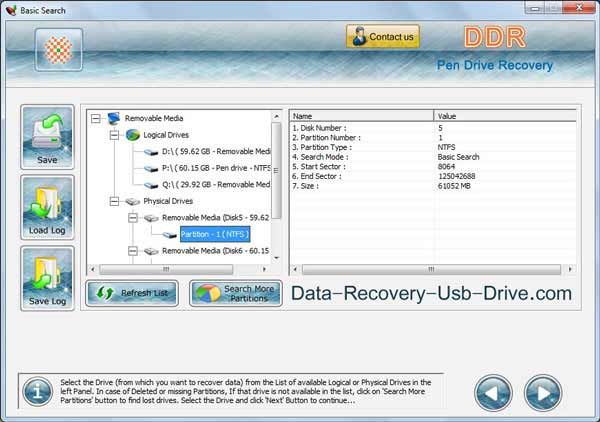Click the Name column header
The width and height of the screenshot is (600, 422).
tap(362, 116)
